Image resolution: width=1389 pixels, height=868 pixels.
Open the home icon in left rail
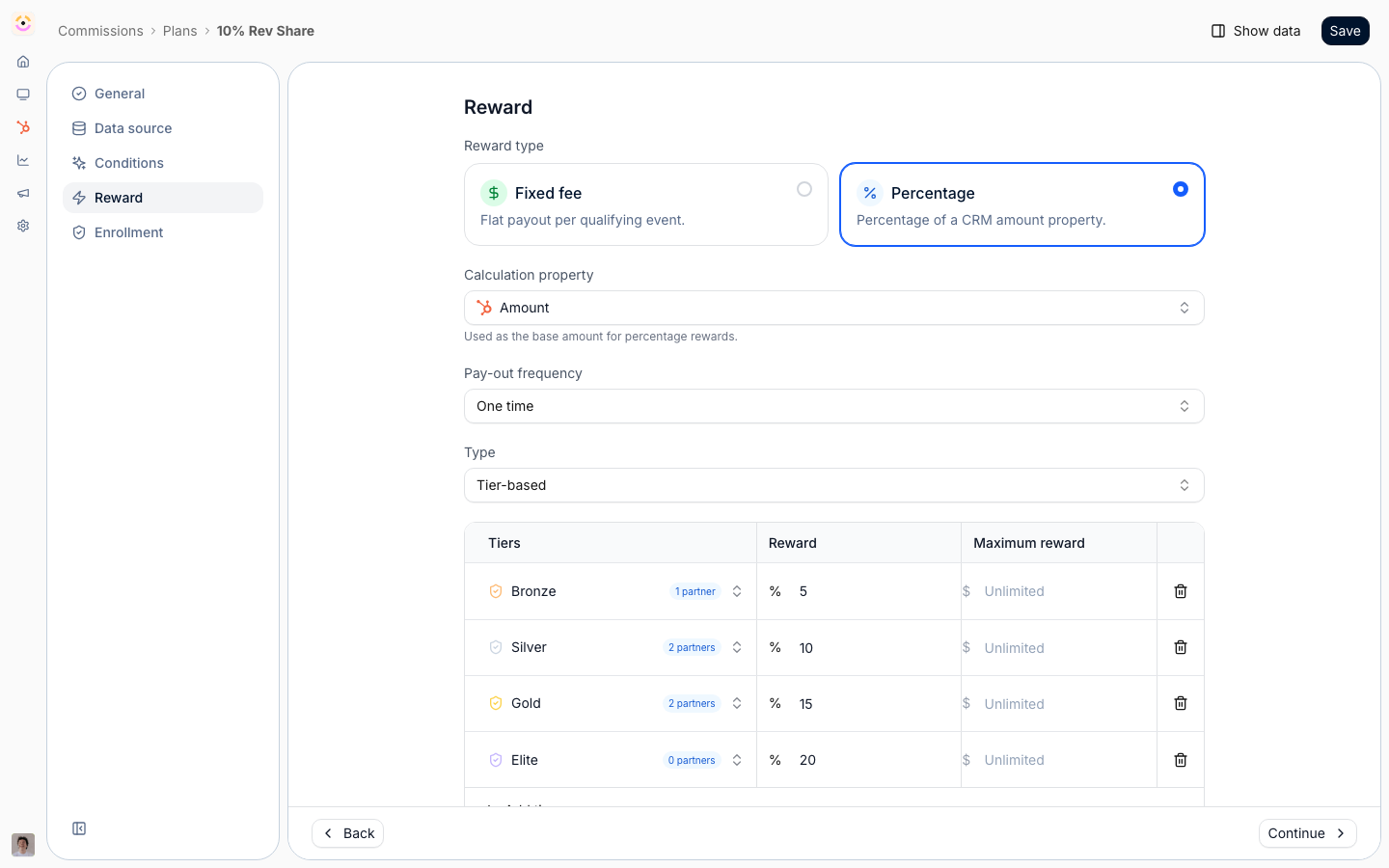pos(23,62)
